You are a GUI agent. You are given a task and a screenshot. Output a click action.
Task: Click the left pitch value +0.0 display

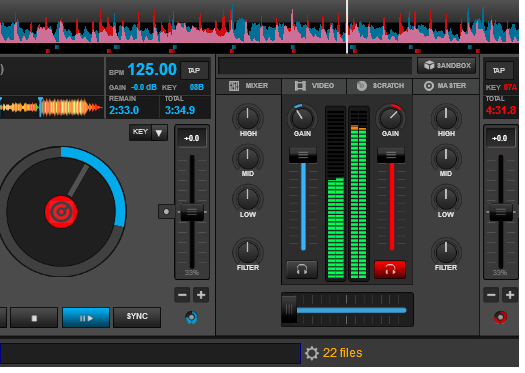192,139
